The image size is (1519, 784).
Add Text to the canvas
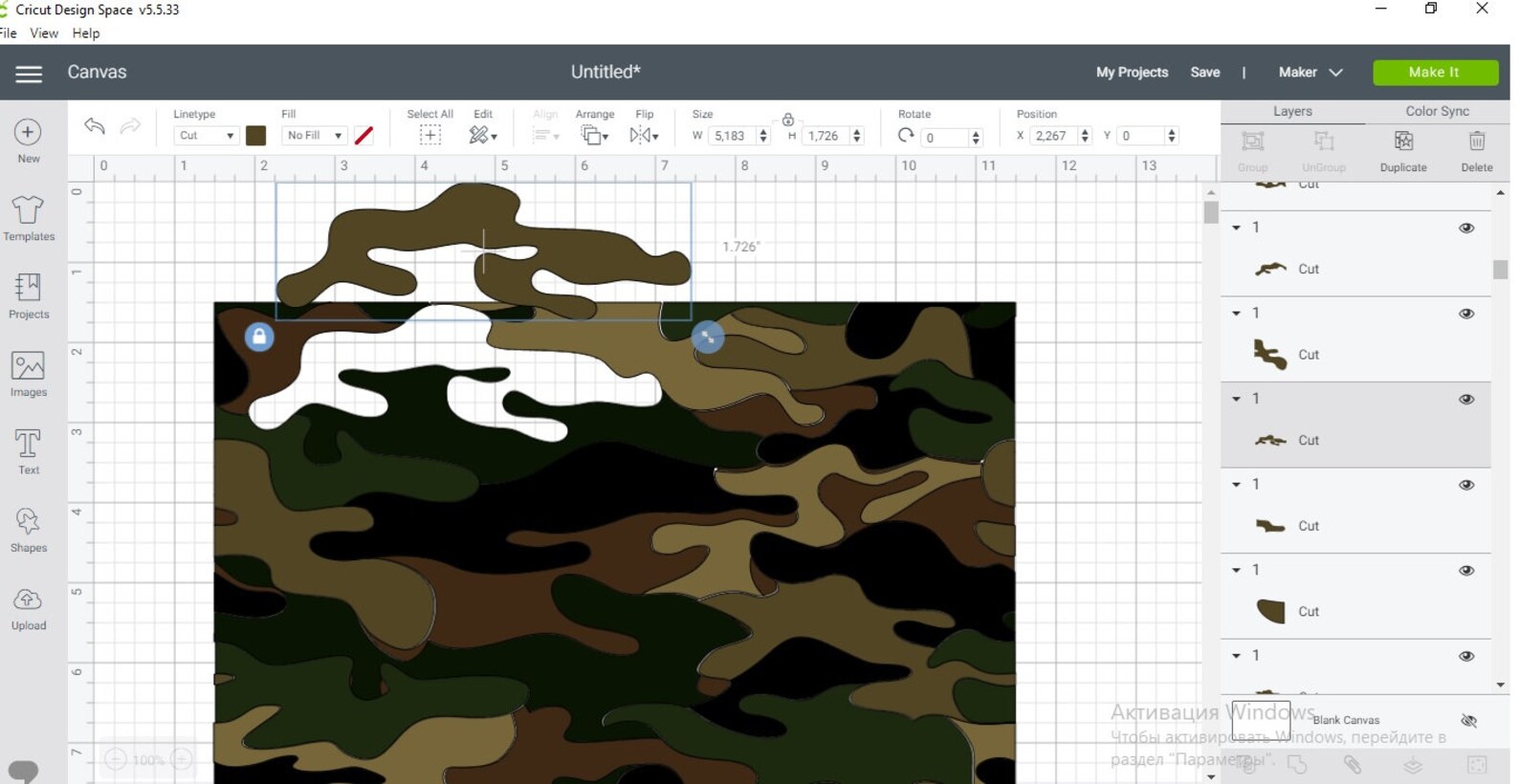tap(29, 451)
